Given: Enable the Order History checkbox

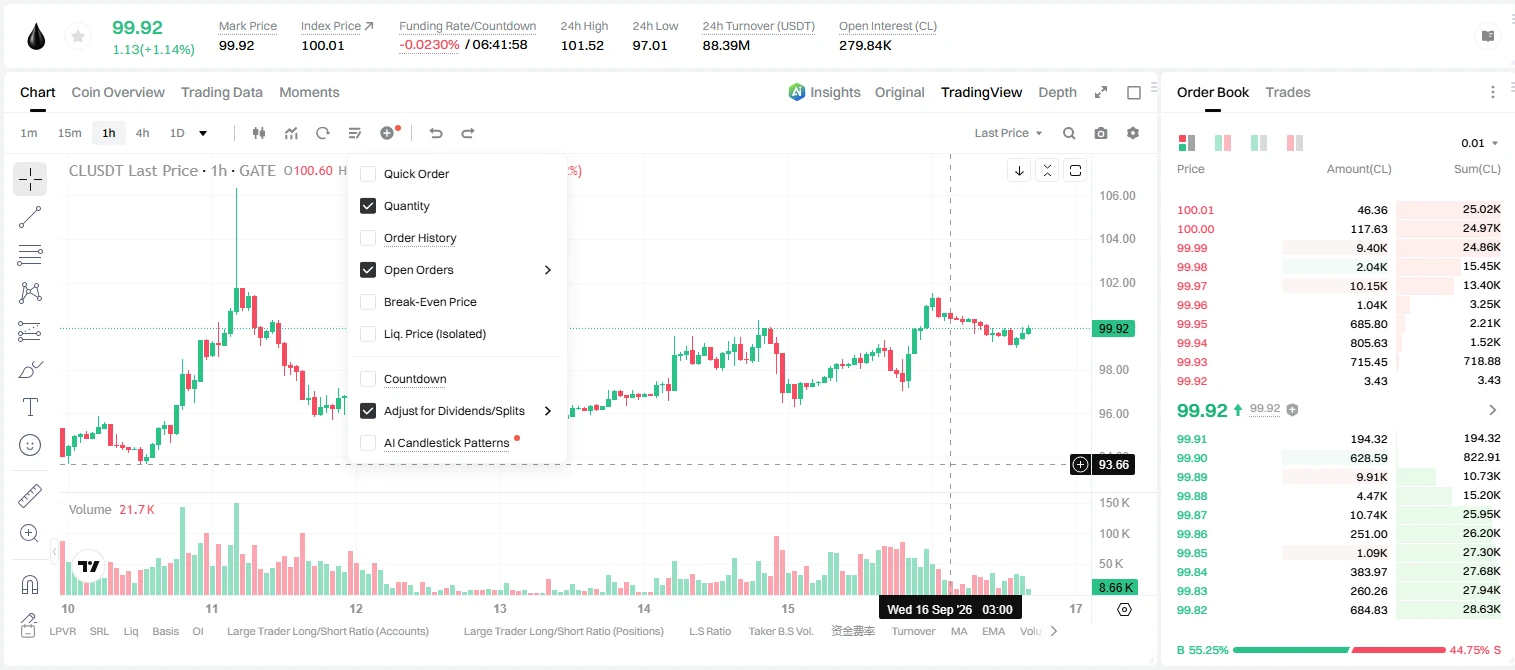Looking at the screenshot, I should (368, 238).
